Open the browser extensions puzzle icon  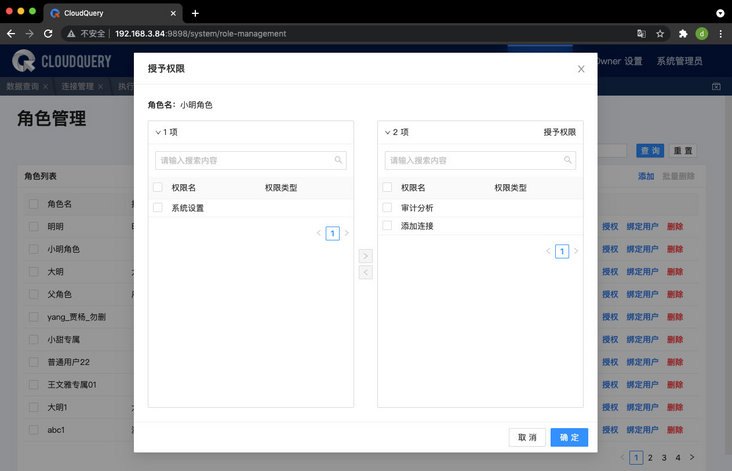point(683,34)
